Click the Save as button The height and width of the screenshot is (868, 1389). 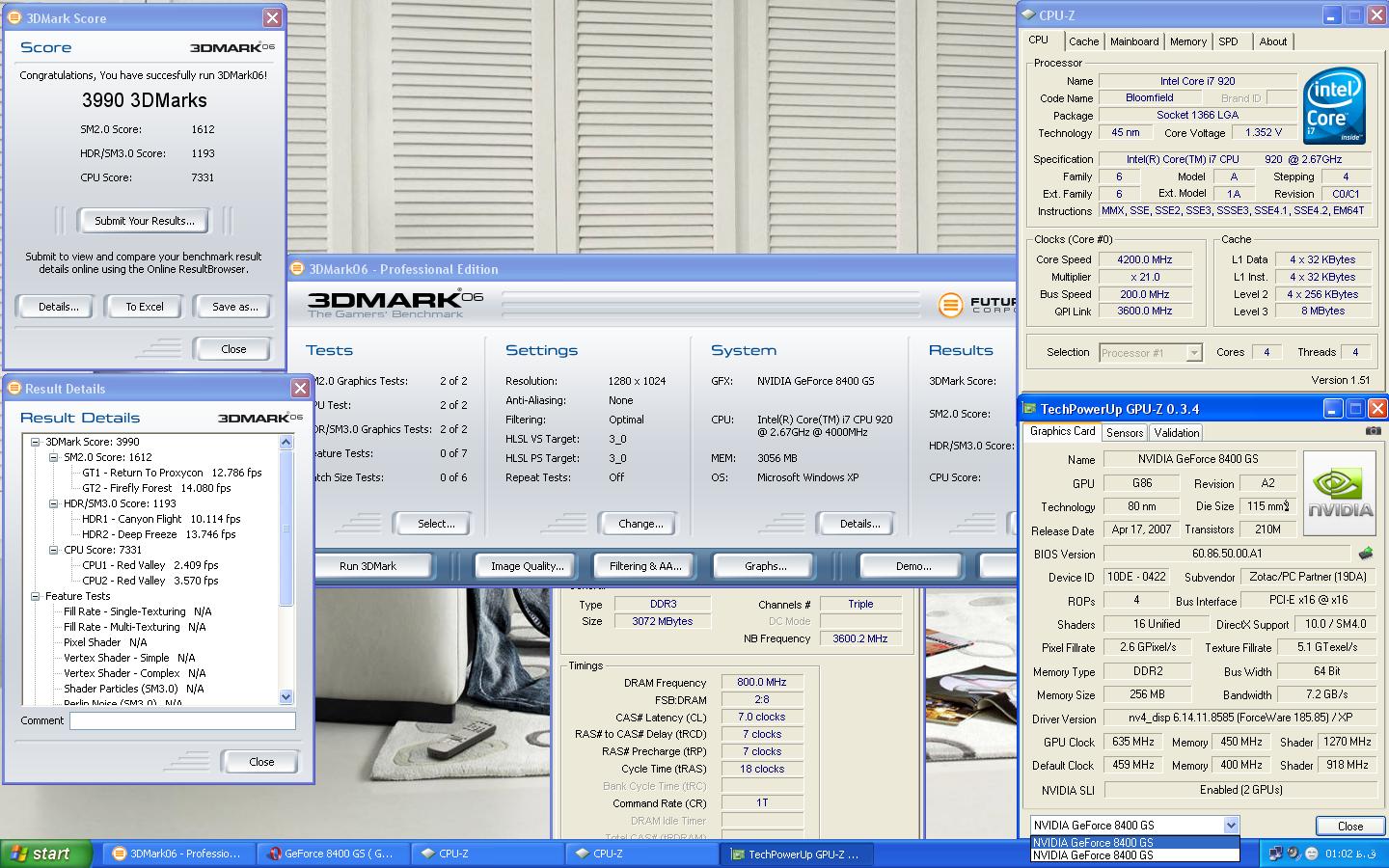coord(235,307)
